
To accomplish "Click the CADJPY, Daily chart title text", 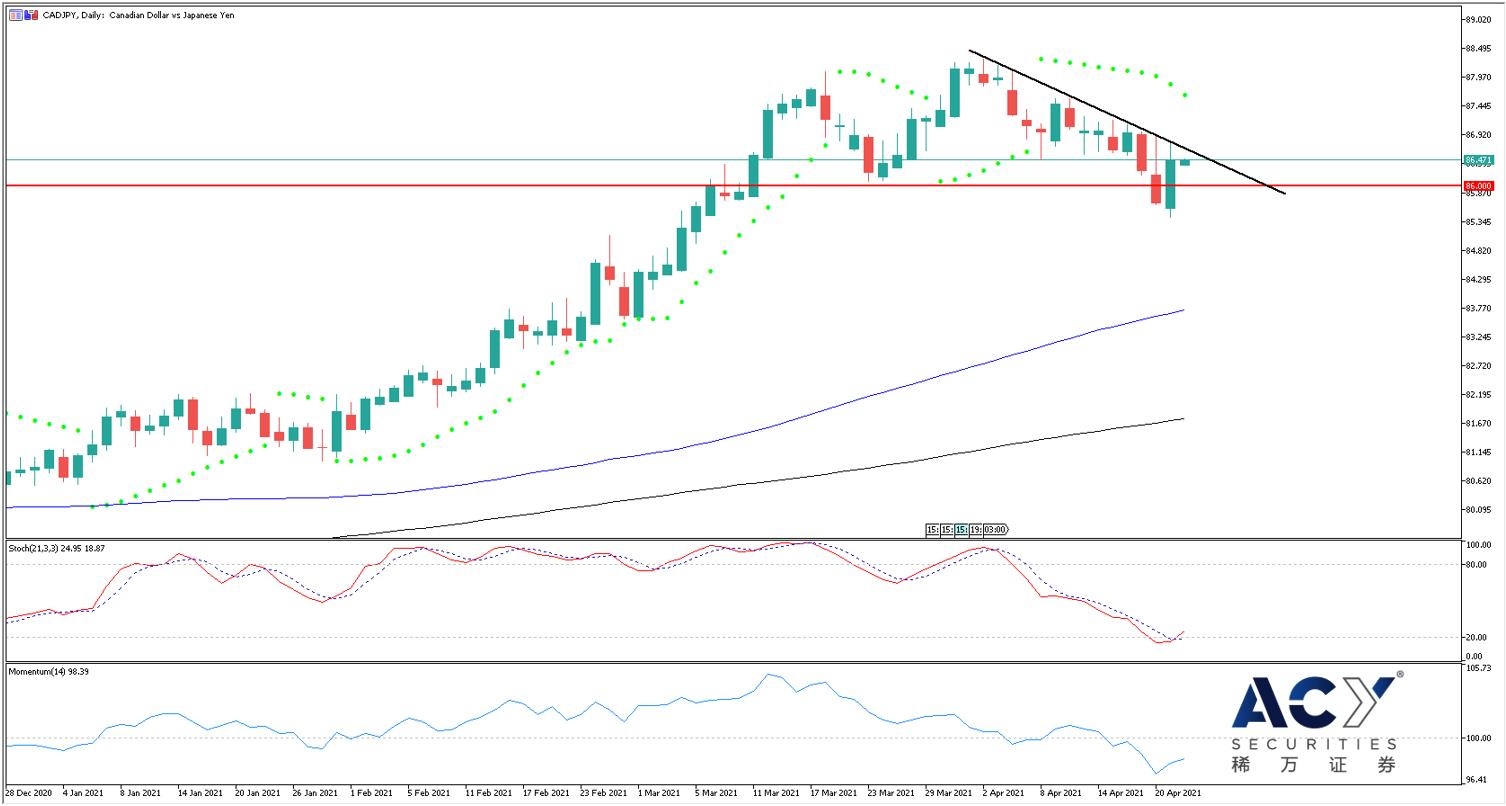I will [138, 15].
